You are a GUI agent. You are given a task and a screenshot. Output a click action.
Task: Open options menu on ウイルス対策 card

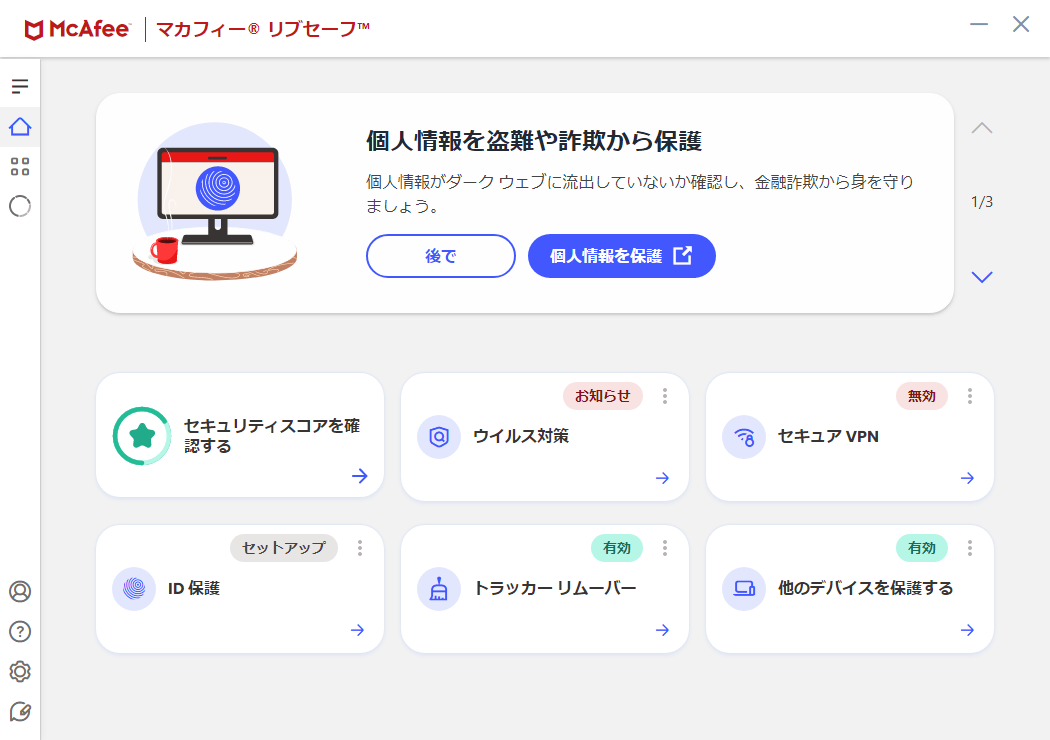665,396
